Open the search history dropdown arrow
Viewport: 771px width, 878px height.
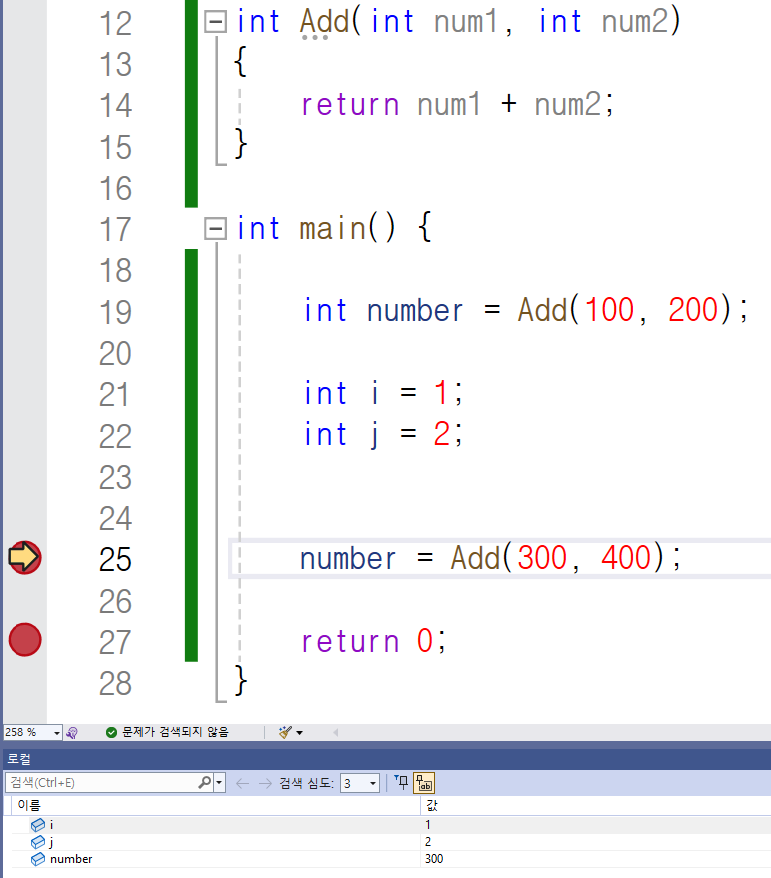219,782
